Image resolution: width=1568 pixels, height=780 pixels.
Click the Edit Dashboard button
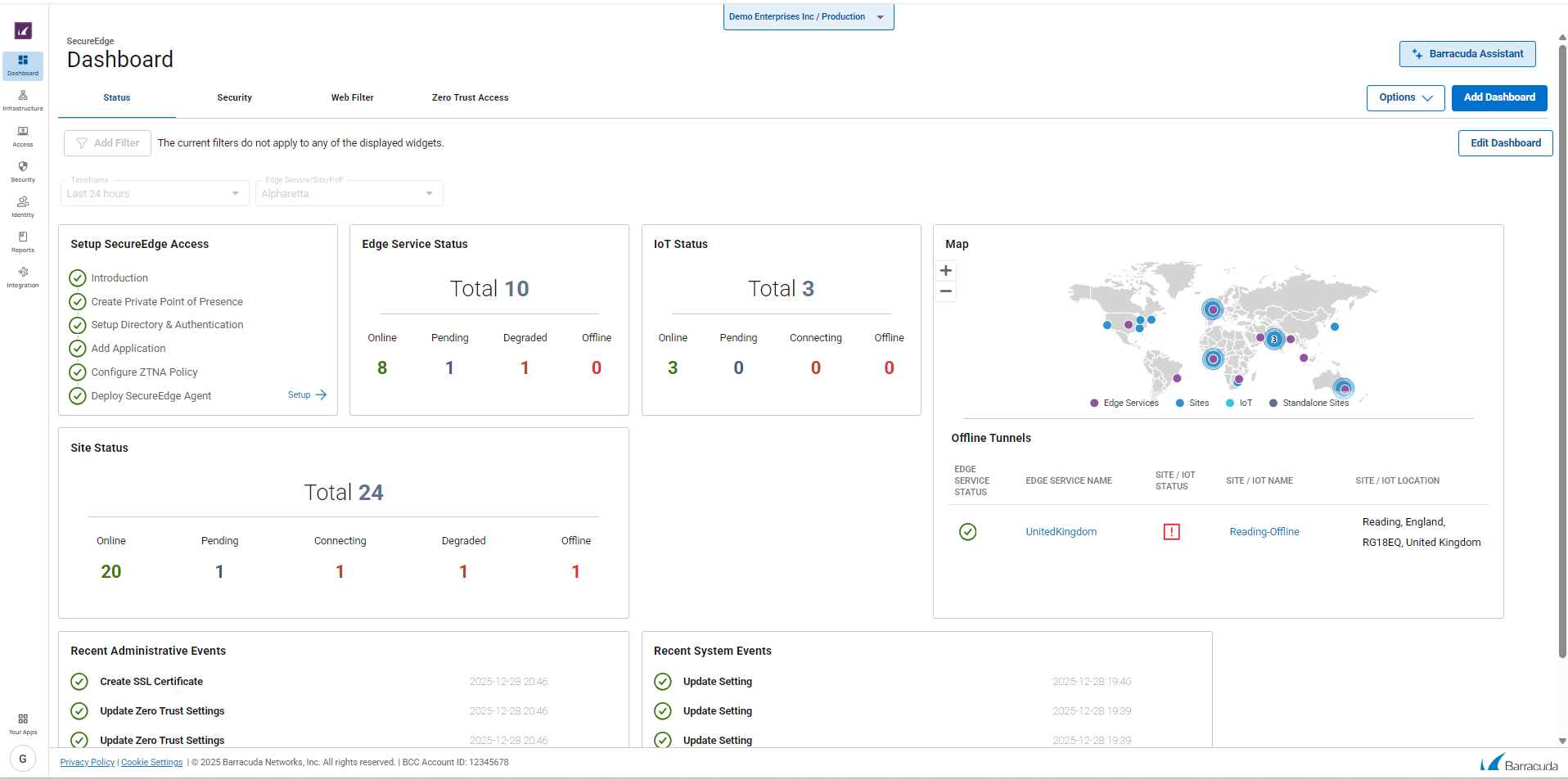coord(1505,142)
